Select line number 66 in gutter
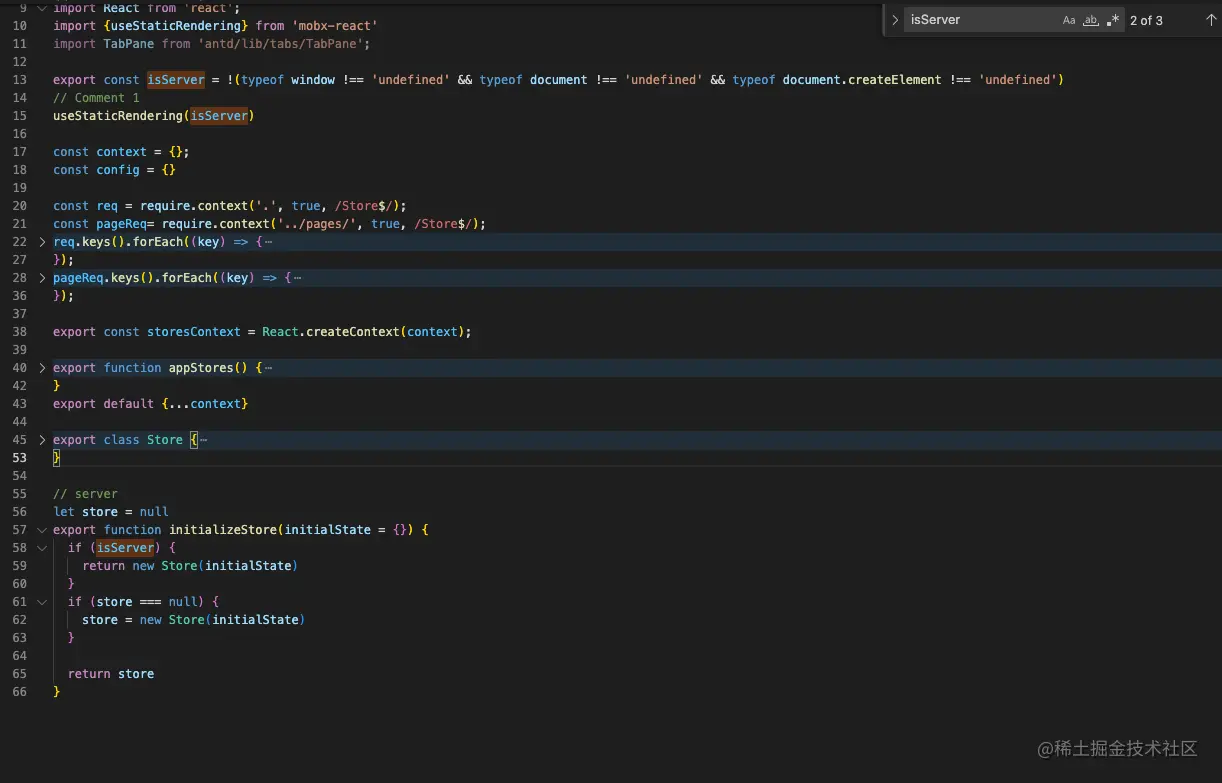1222x783 pixels. [x=20, y=692]
